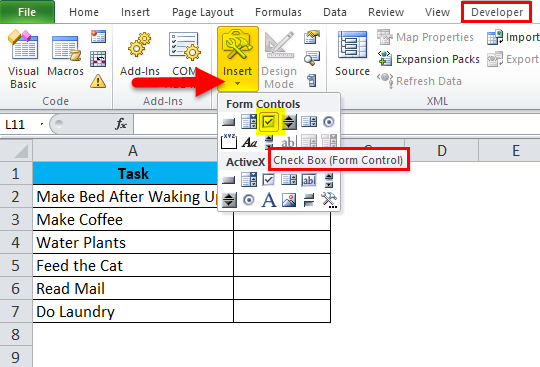Select column D header
Image resolution: width=540 pixels, height=367 pixels.
(x=442, y=150)
